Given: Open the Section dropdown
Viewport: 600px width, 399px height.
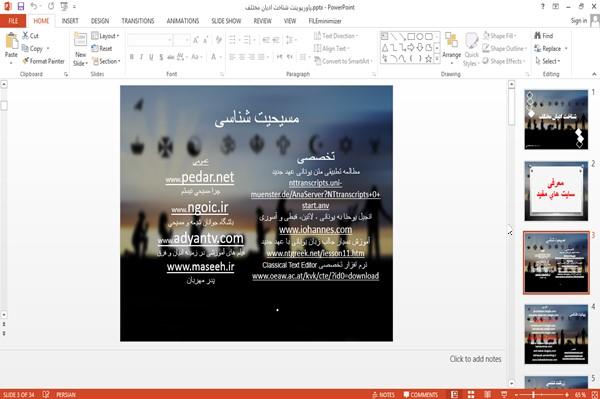Looking at the screenshot, I should coord(106,61).
